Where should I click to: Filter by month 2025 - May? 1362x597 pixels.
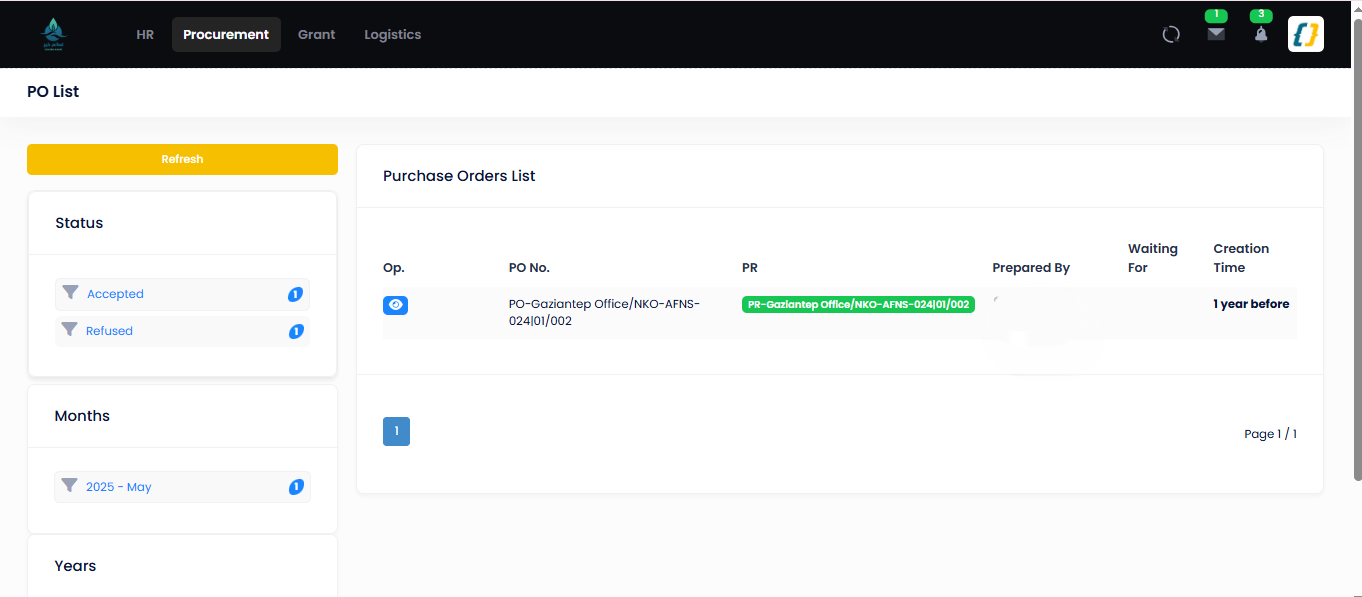click(182, 487)
